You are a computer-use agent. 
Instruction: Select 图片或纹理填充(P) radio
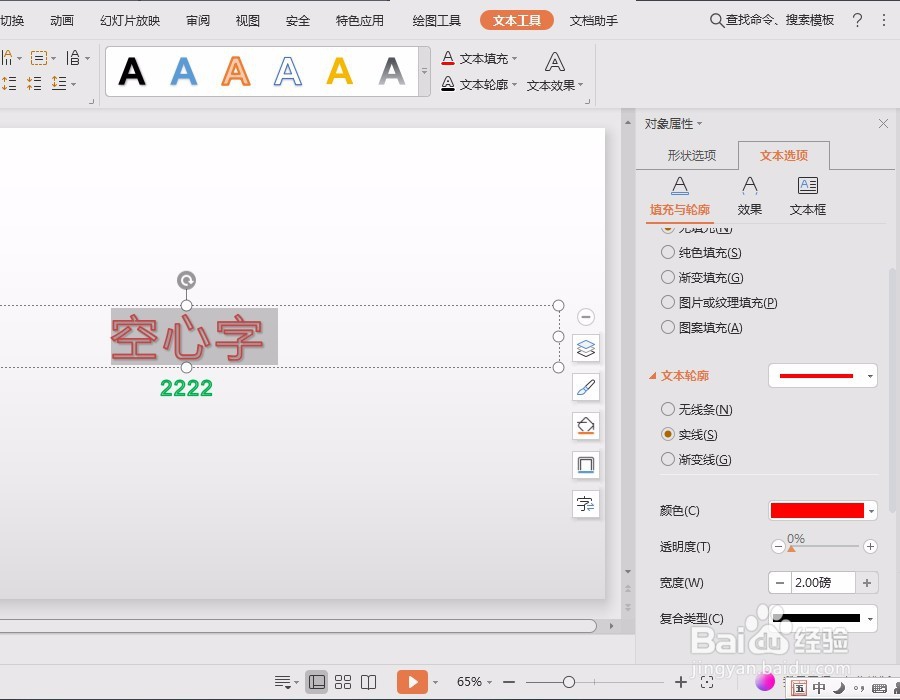point(668,302)
